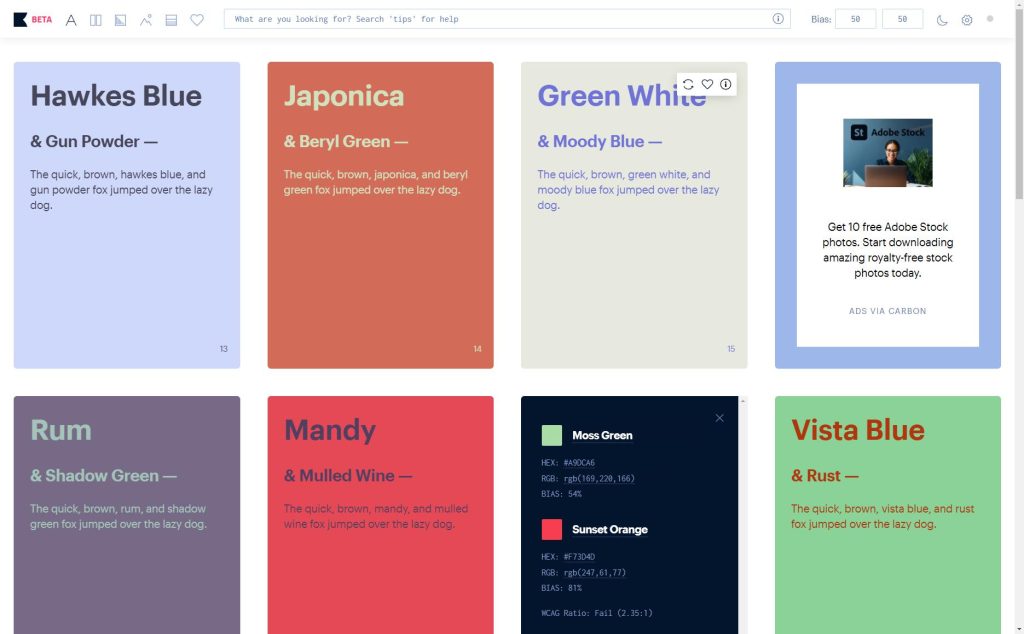The height and width of the screenshot is (634, 1024).
Task: Click the RGB value rgb(169,220,166)
Action: pyautogui.click(x=599, y=479)
